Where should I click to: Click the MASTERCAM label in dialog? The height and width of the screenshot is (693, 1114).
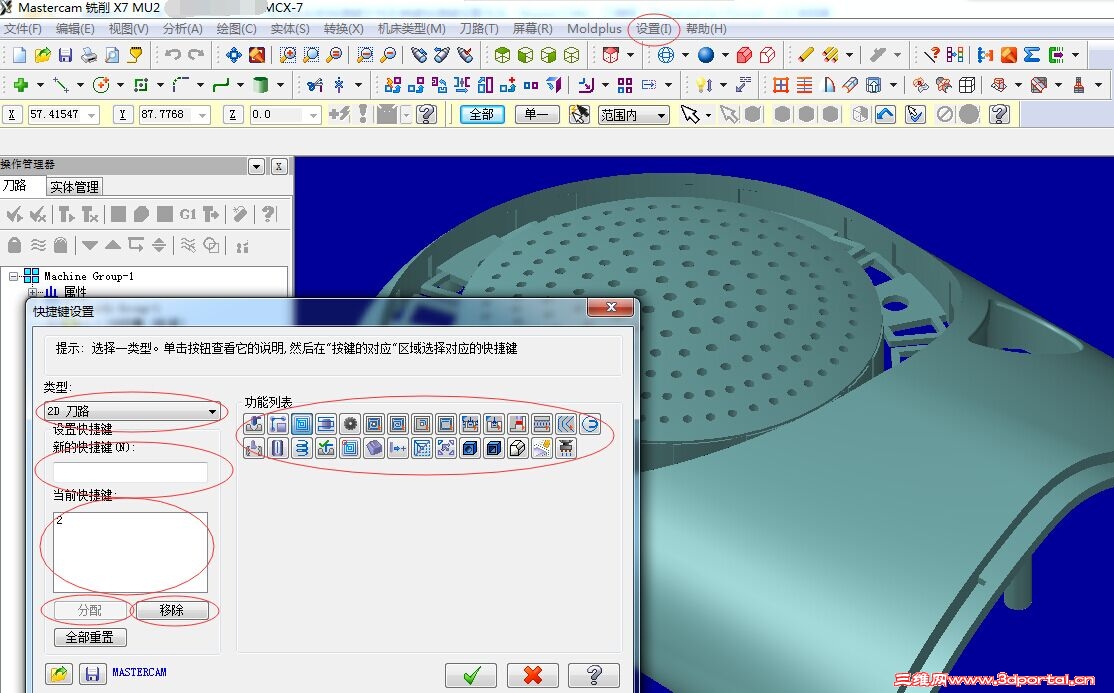tap(139, 672)
